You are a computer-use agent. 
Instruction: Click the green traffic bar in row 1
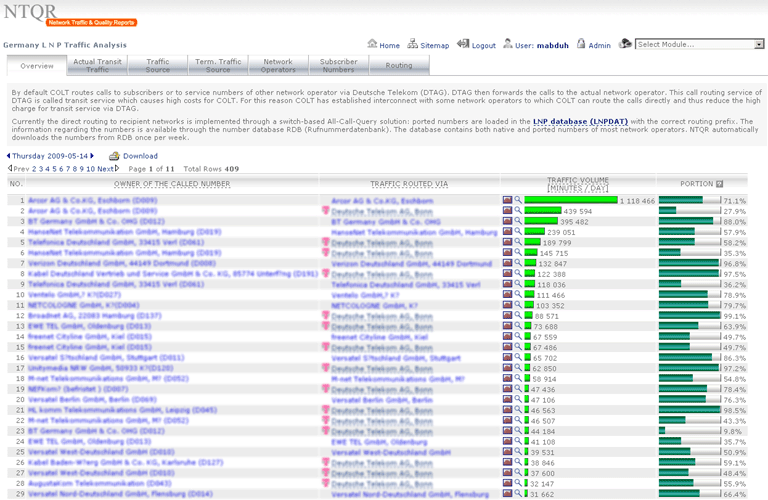click(x=571, y=201)
